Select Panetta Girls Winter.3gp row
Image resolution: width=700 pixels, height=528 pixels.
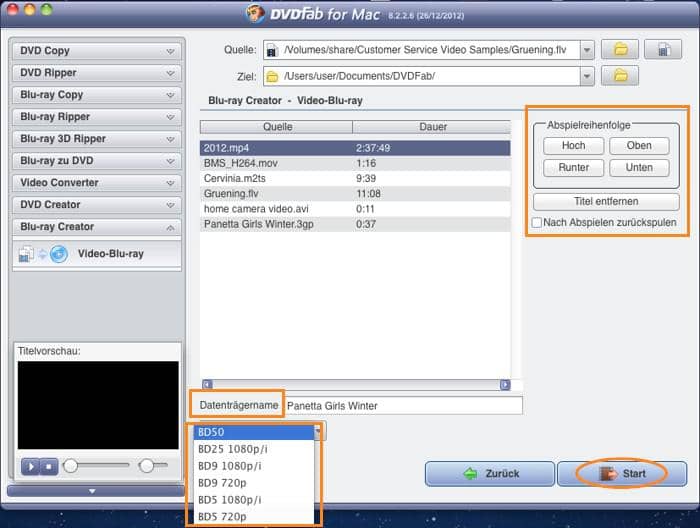pos(355,224)
